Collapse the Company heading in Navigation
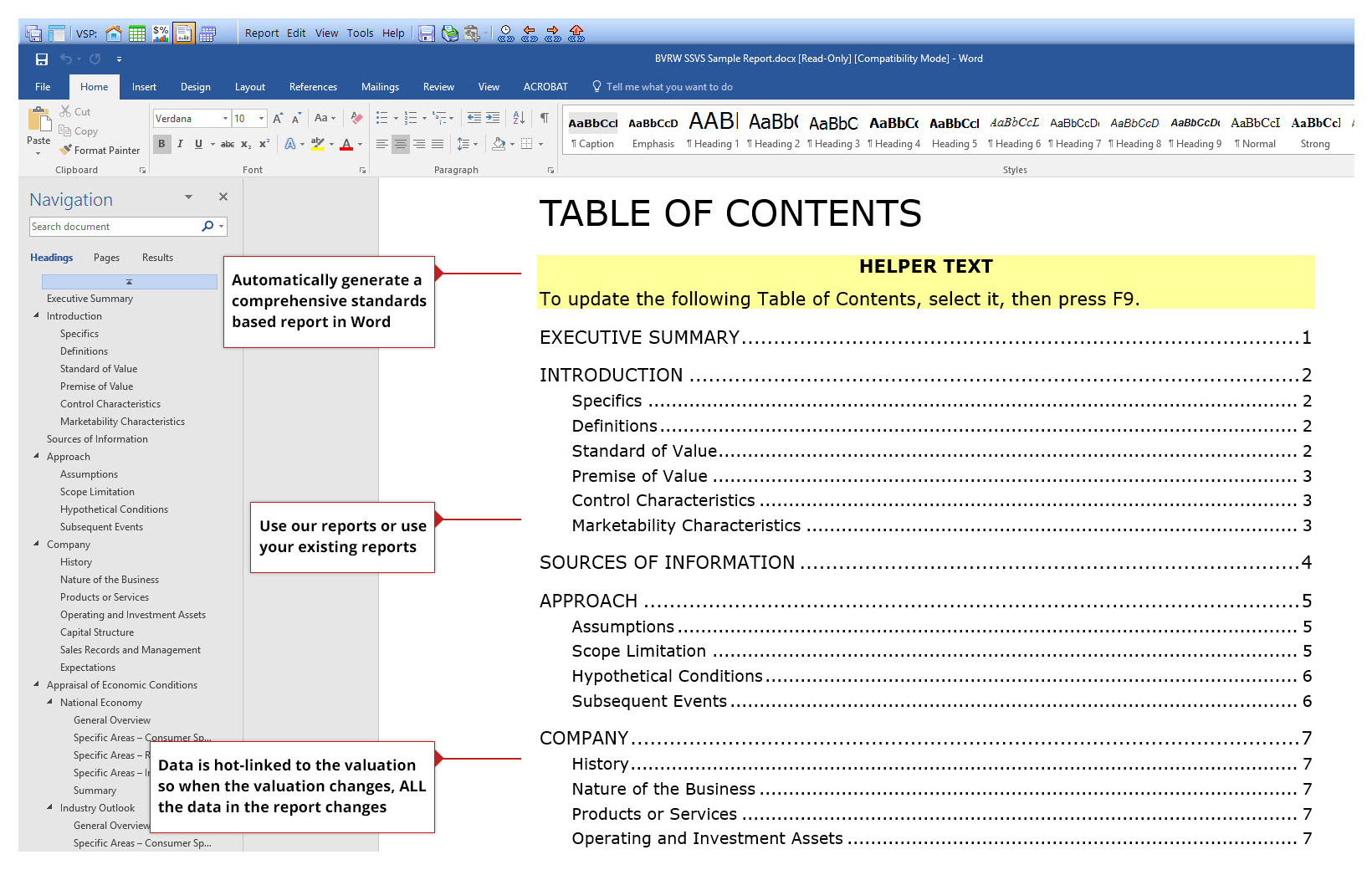1372x870 pixels. click(x=36, y=544)
